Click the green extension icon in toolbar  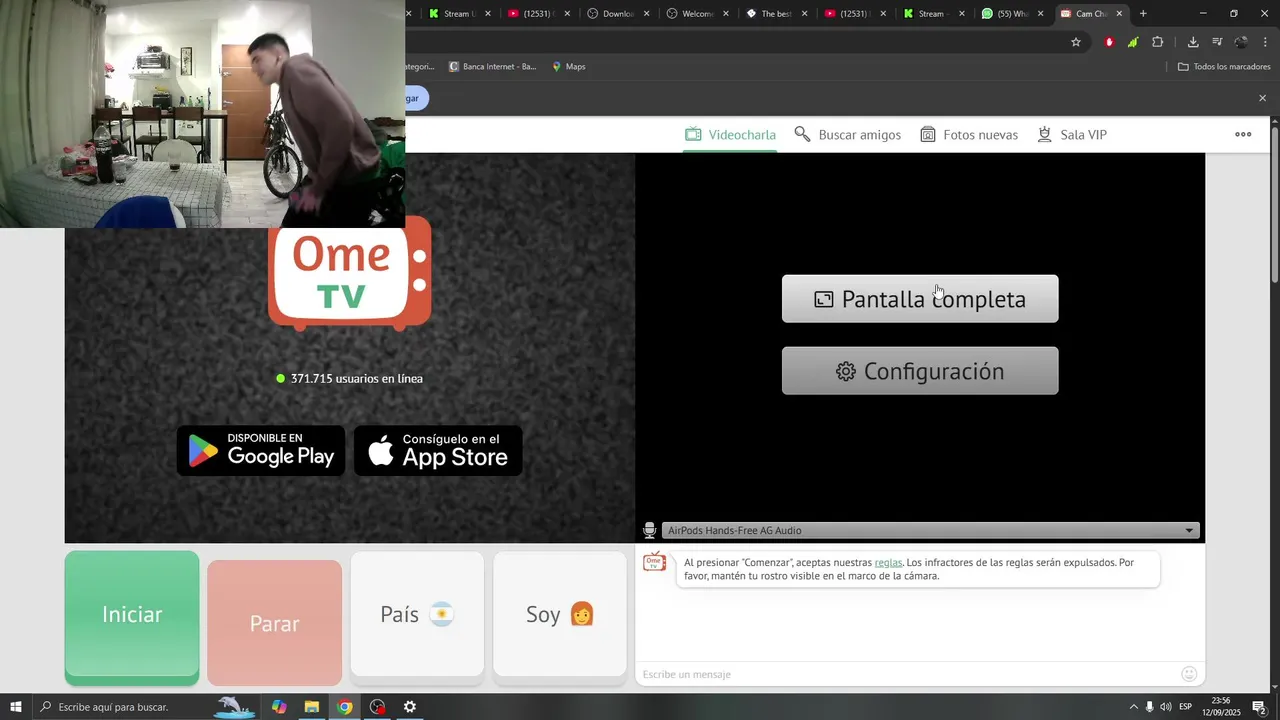click(x=1133, y=42)
